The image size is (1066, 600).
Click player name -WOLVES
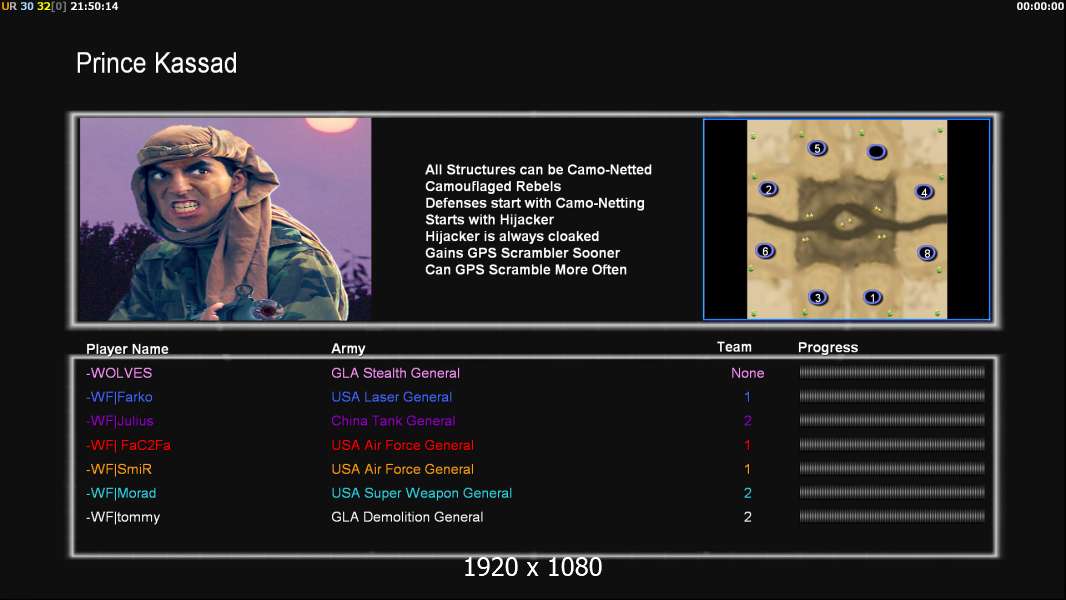click(x=119, y=373)
